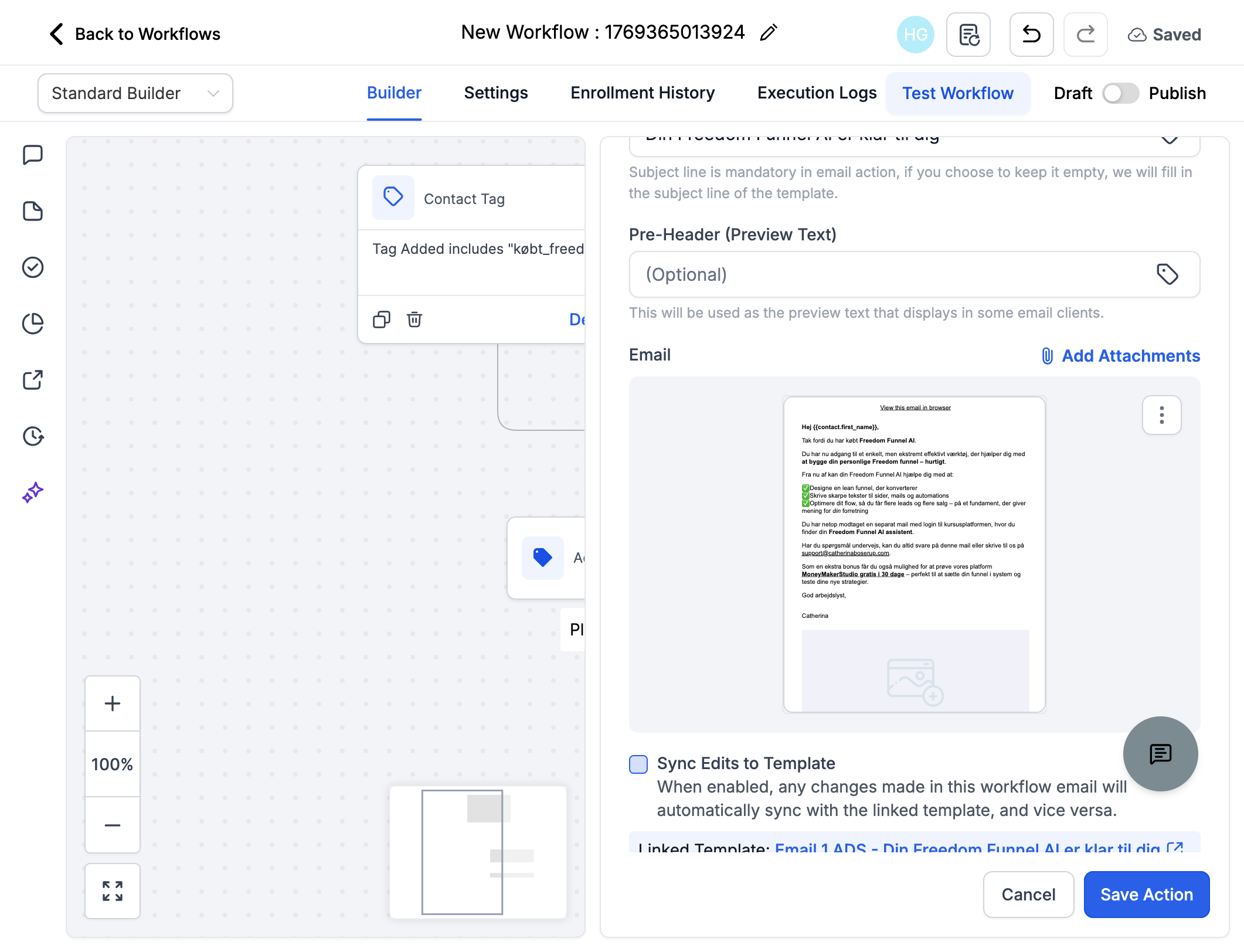Select the Add Tag action node
Image resolution: width=1244 pixels, height=952 pixels.
click(x=546, y=558)
